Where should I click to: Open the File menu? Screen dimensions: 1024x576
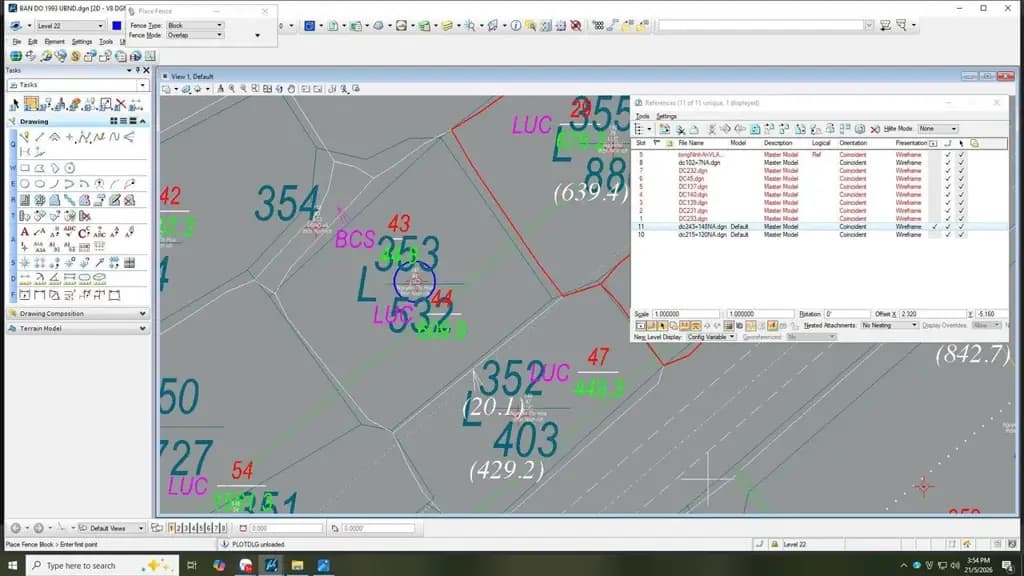tap(17, 42)
